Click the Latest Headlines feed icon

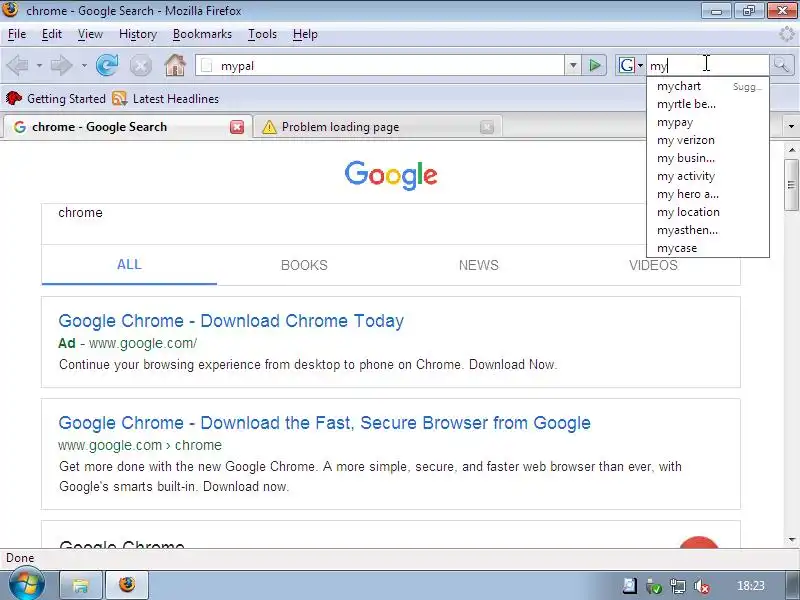click(x=119, y=98)
